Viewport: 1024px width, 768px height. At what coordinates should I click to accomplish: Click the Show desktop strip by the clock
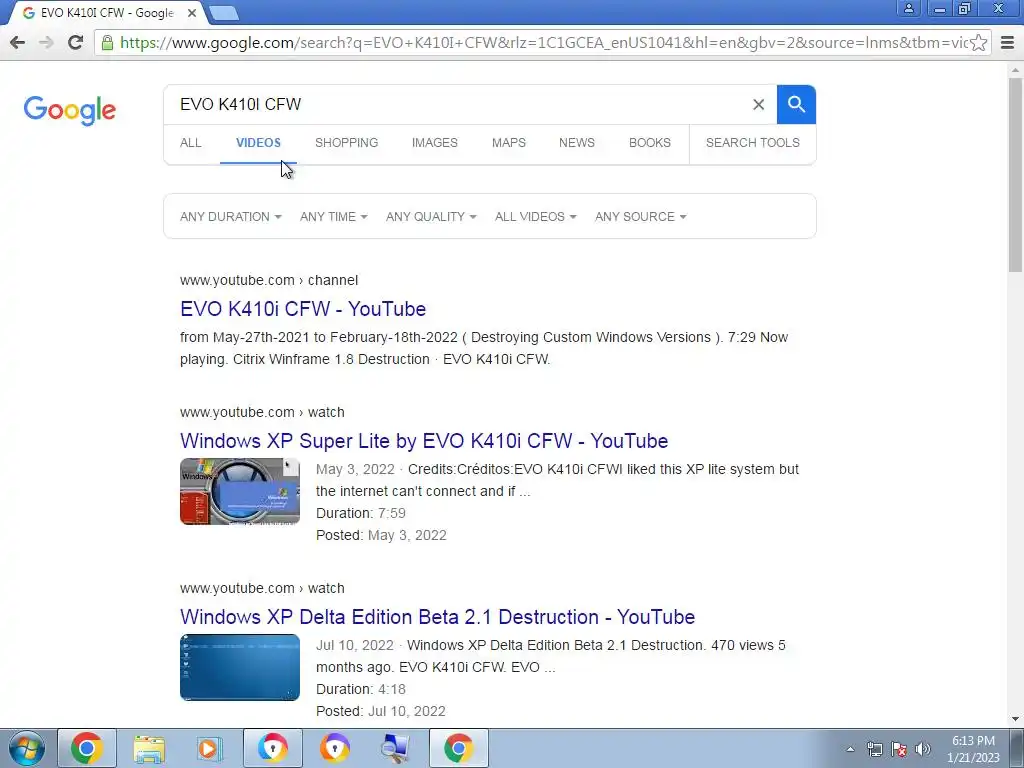[x=1017, y=748]
